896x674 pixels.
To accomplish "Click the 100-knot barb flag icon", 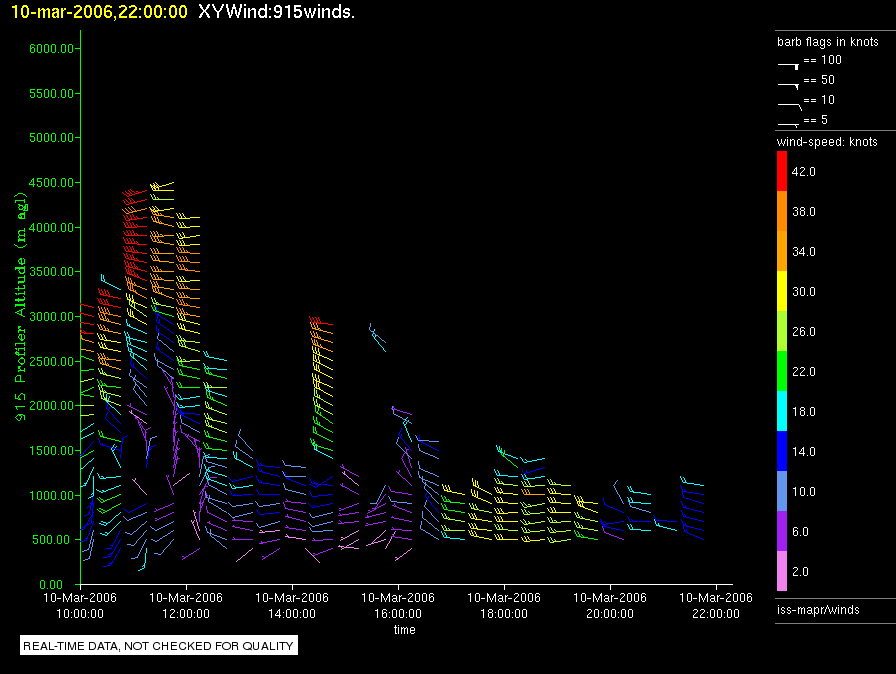I will [x=789, y=62].
